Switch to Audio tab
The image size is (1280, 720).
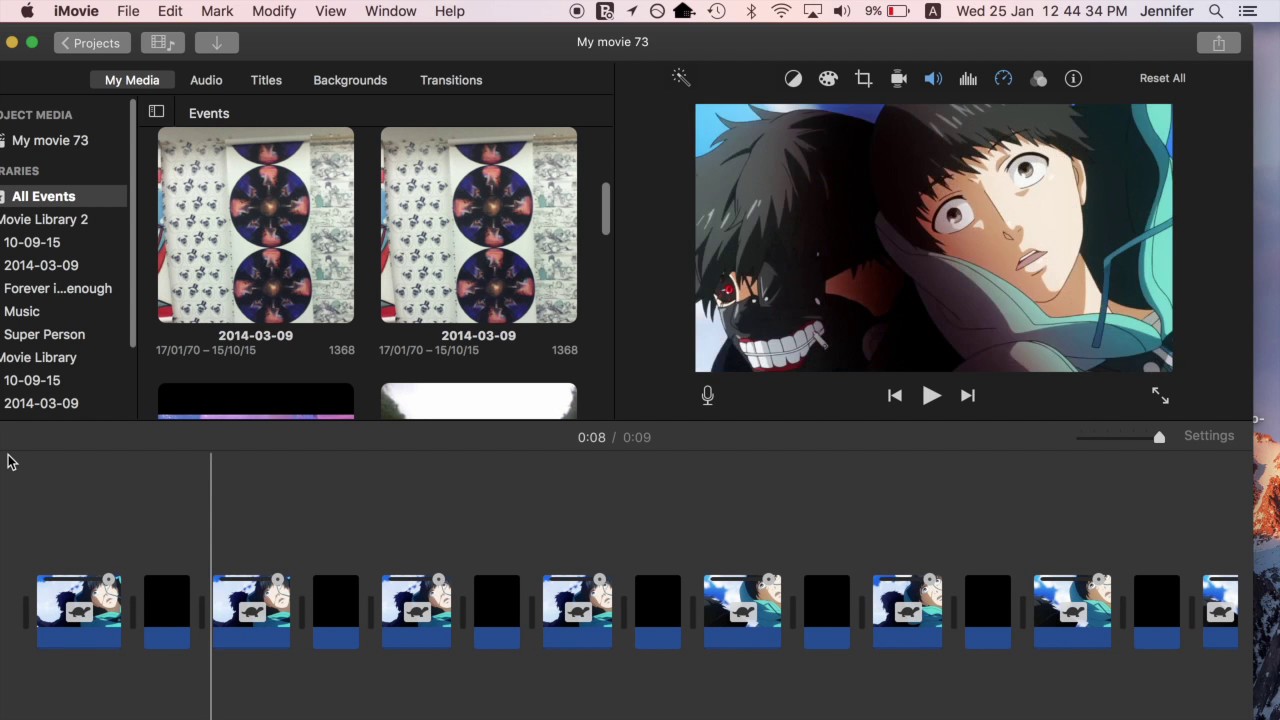206,80
